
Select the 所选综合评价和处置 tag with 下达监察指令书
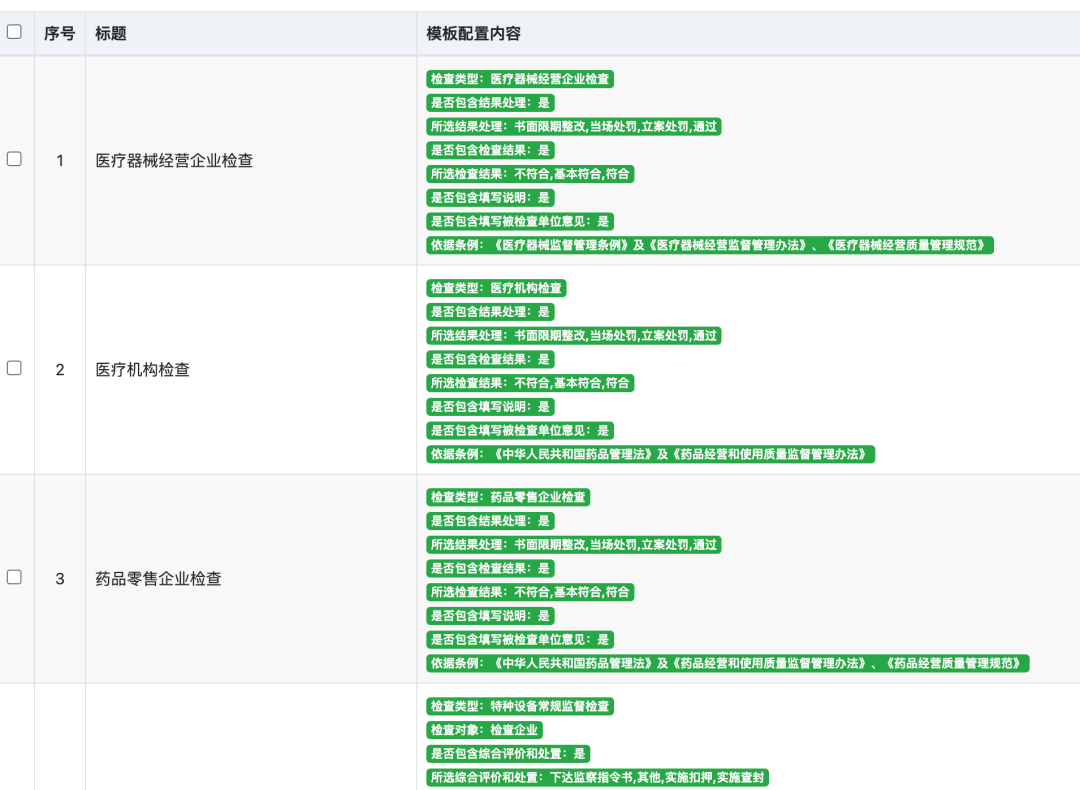[x=597, y=778]
